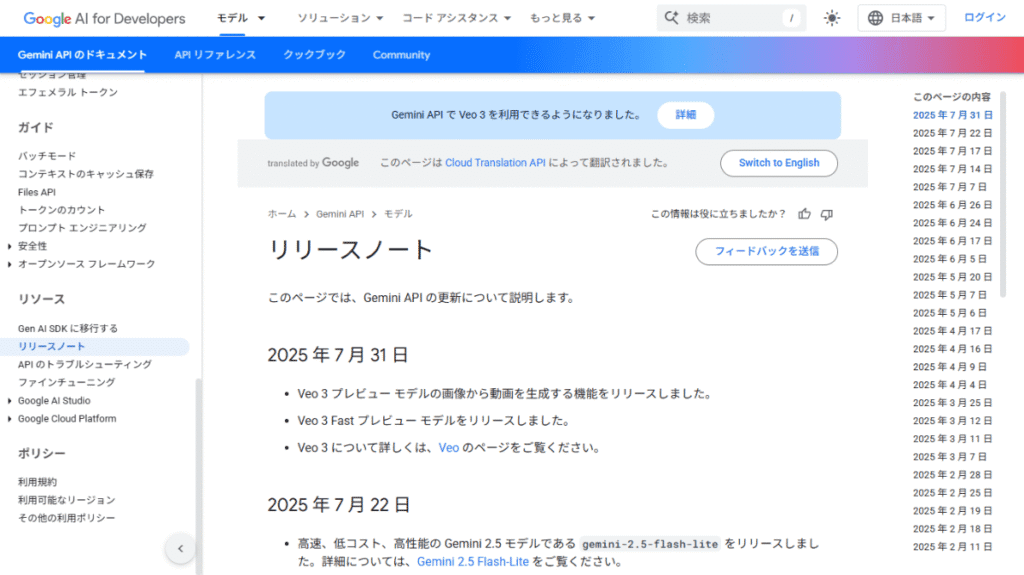Jump to 2025 年 7 月 22 日 in contents
This screenshot has height=575, width=1024.
(952, 133)
